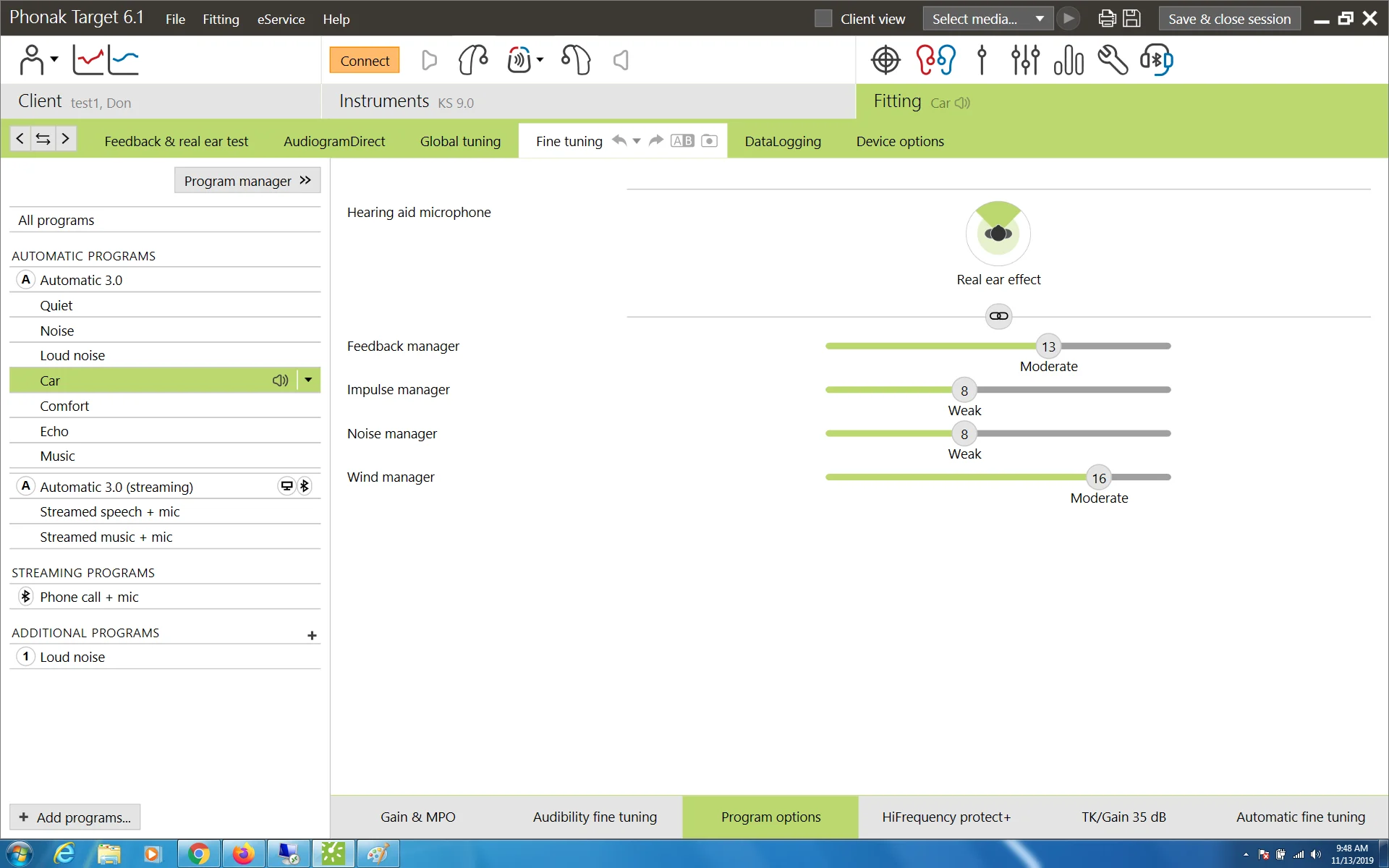This screenshot has width=1389, height=868.
Task: Toggle the A/B comparison button
Action: [682, 140]
